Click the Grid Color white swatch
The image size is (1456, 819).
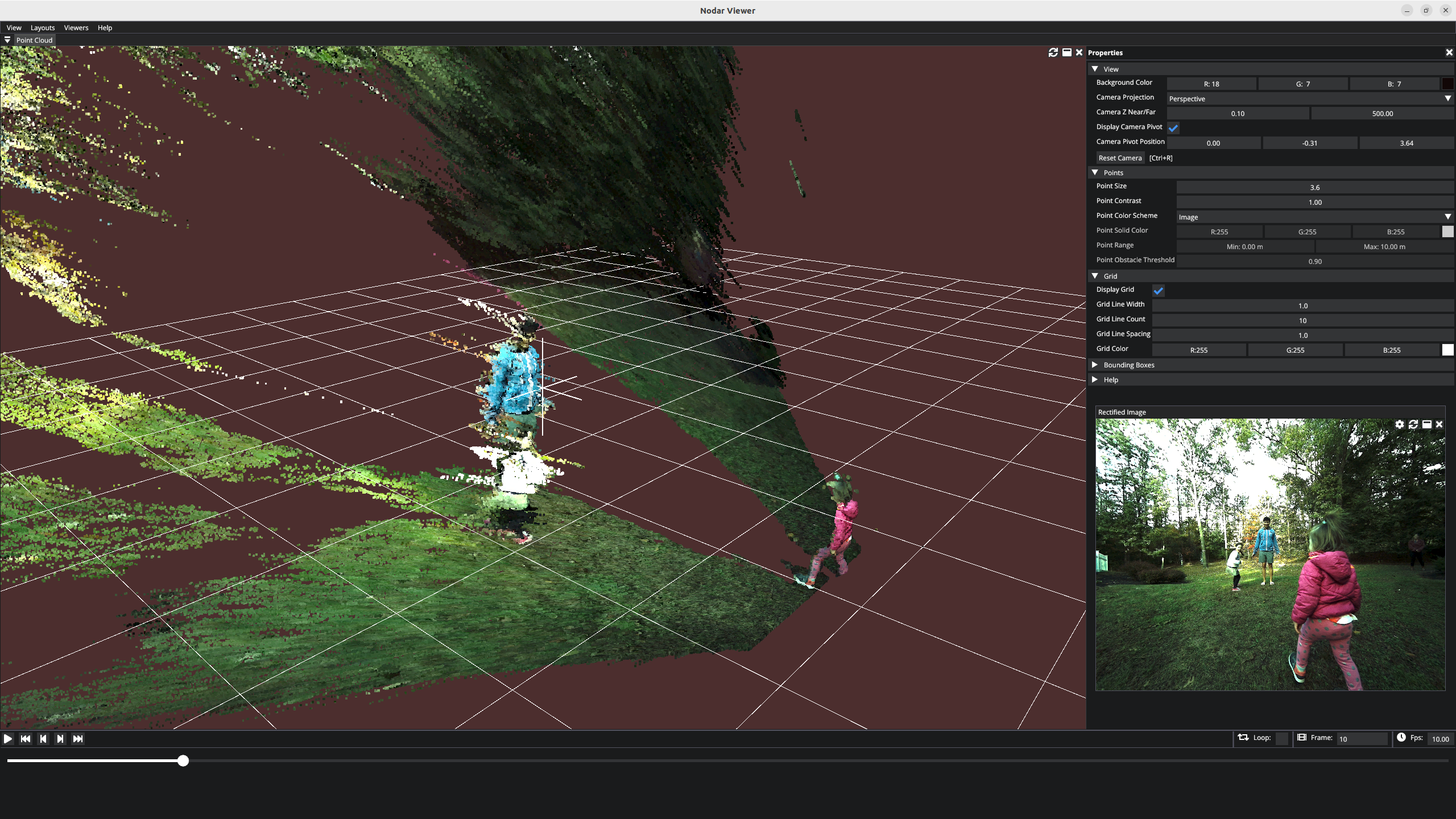click(1448, 350)
